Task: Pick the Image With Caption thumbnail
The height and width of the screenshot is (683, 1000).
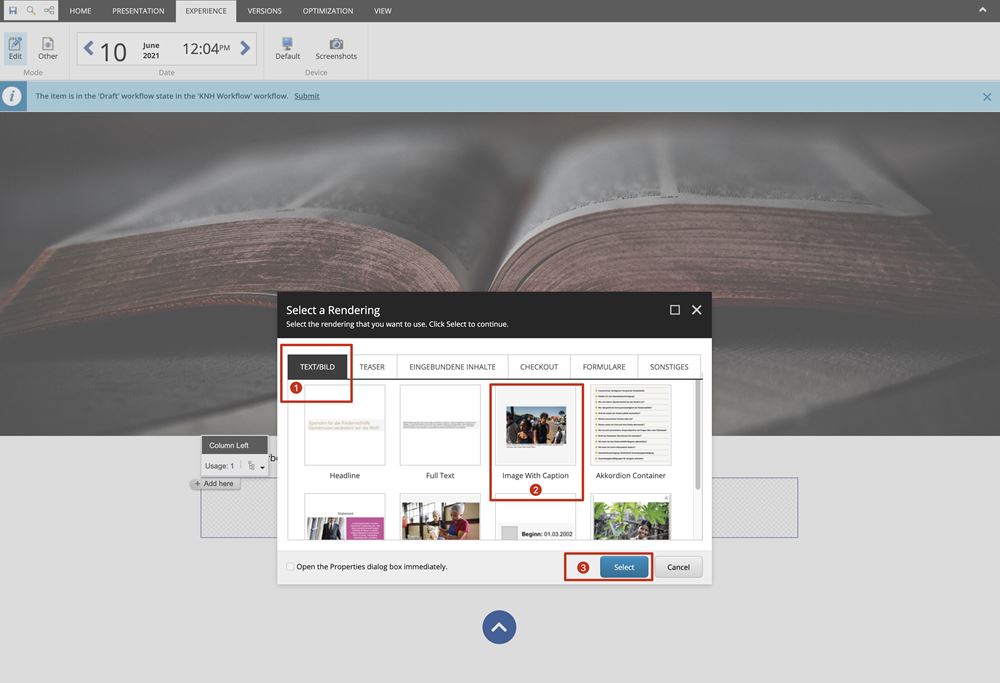Action: (x=535, y=425)
